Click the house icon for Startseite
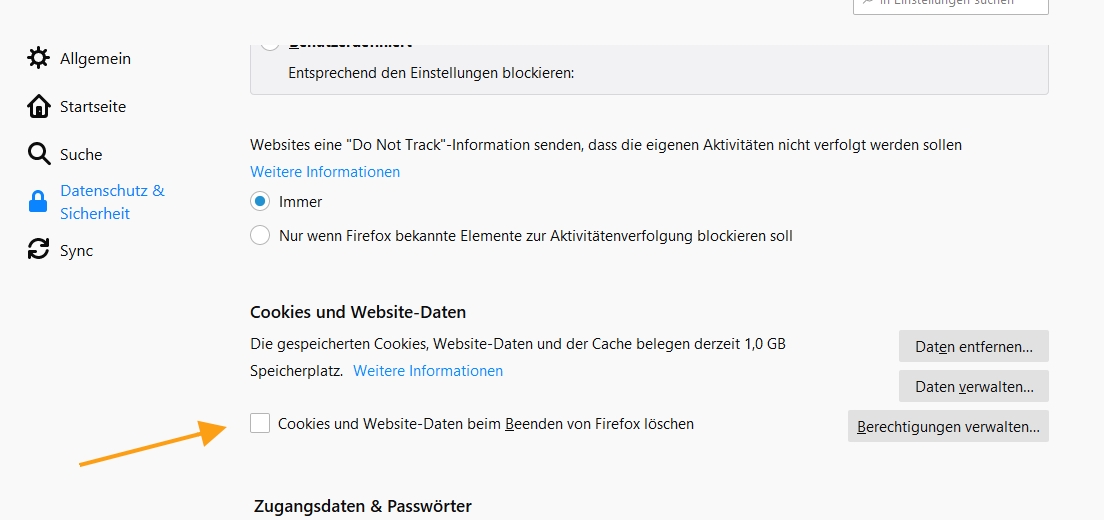 pyautogui.click(x=38, y=106)
